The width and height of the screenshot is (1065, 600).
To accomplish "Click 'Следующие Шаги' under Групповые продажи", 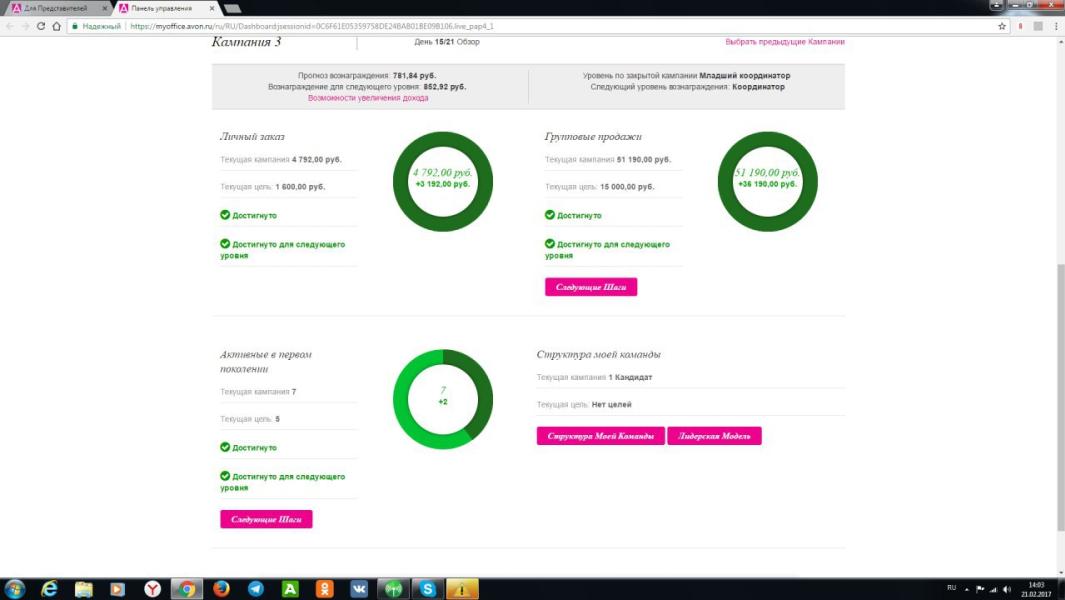I will tap(591, 287).
